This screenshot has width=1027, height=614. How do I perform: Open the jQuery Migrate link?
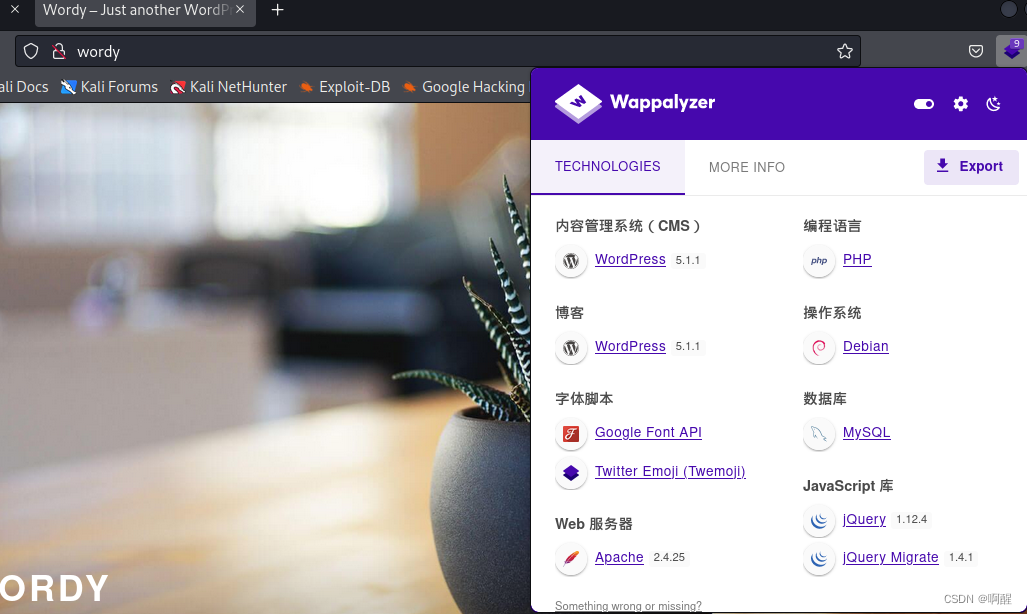(x=890, y=558)
